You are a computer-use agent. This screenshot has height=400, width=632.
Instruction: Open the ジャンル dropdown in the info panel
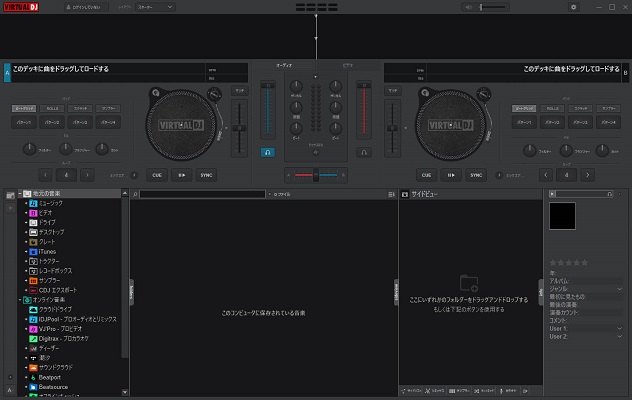point(620,289)
